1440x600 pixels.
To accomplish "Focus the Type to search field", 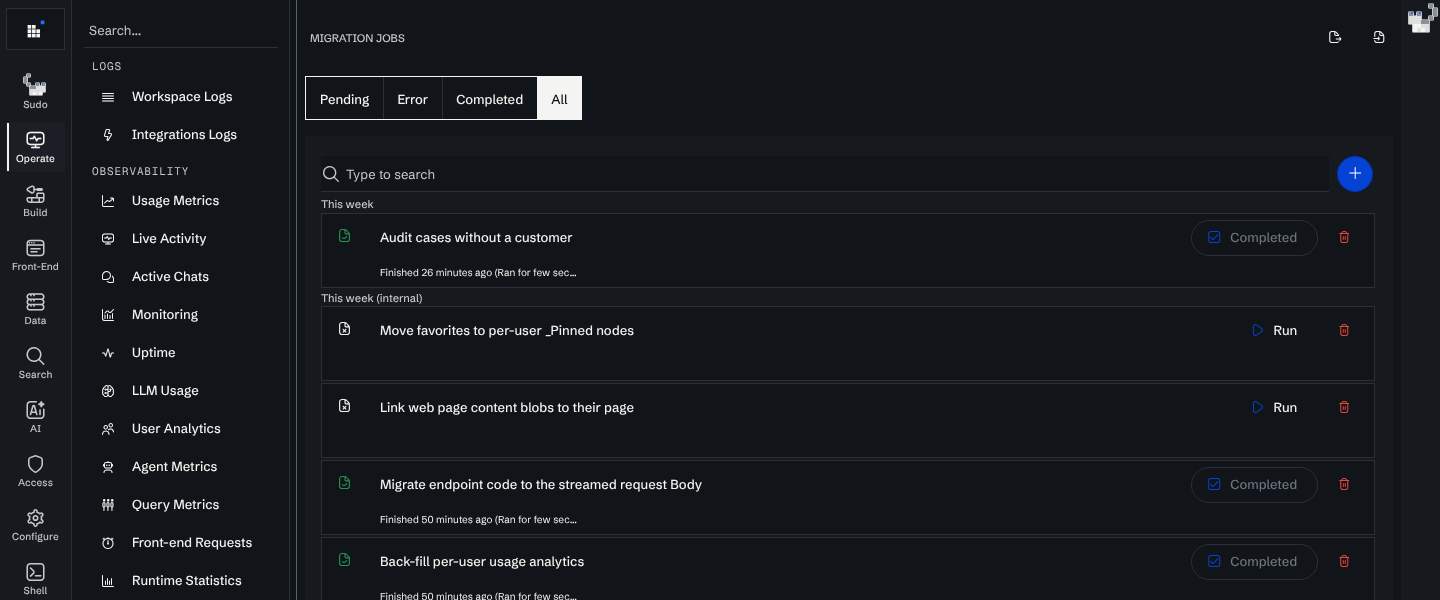I will click(825, 174).
